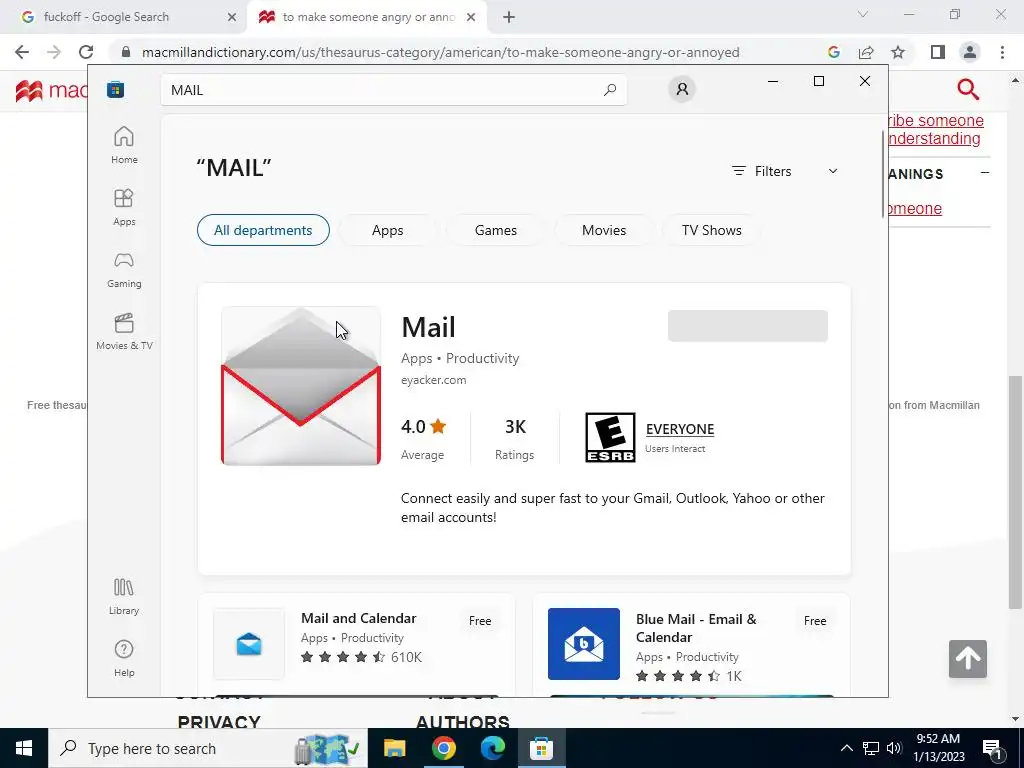Image resolution: width=1024 pixels, height=768 pixels.
Task: Open a new Chrome tab
Action: [509, 17]
